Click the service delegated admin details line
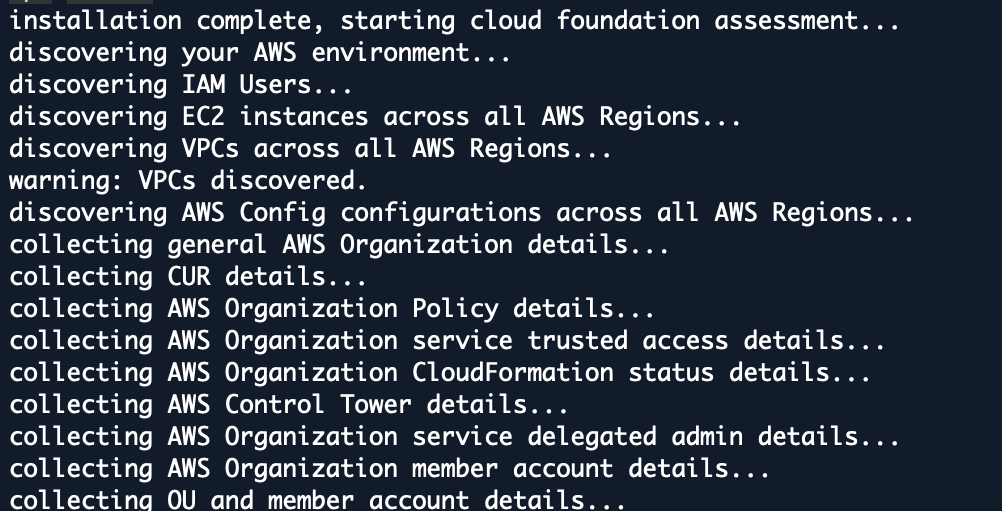 click(454, 437)
